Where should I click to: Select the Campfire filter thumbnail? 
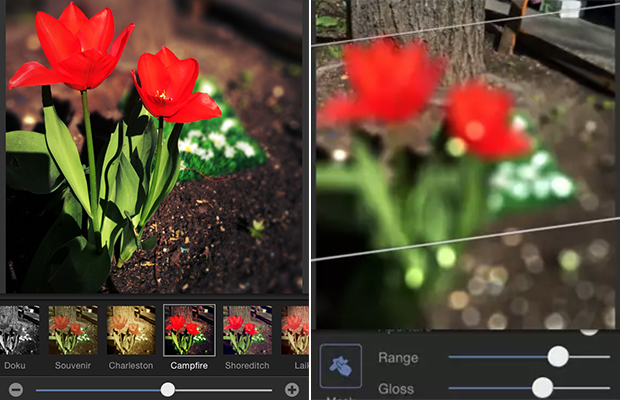click(x=189, y=330)
